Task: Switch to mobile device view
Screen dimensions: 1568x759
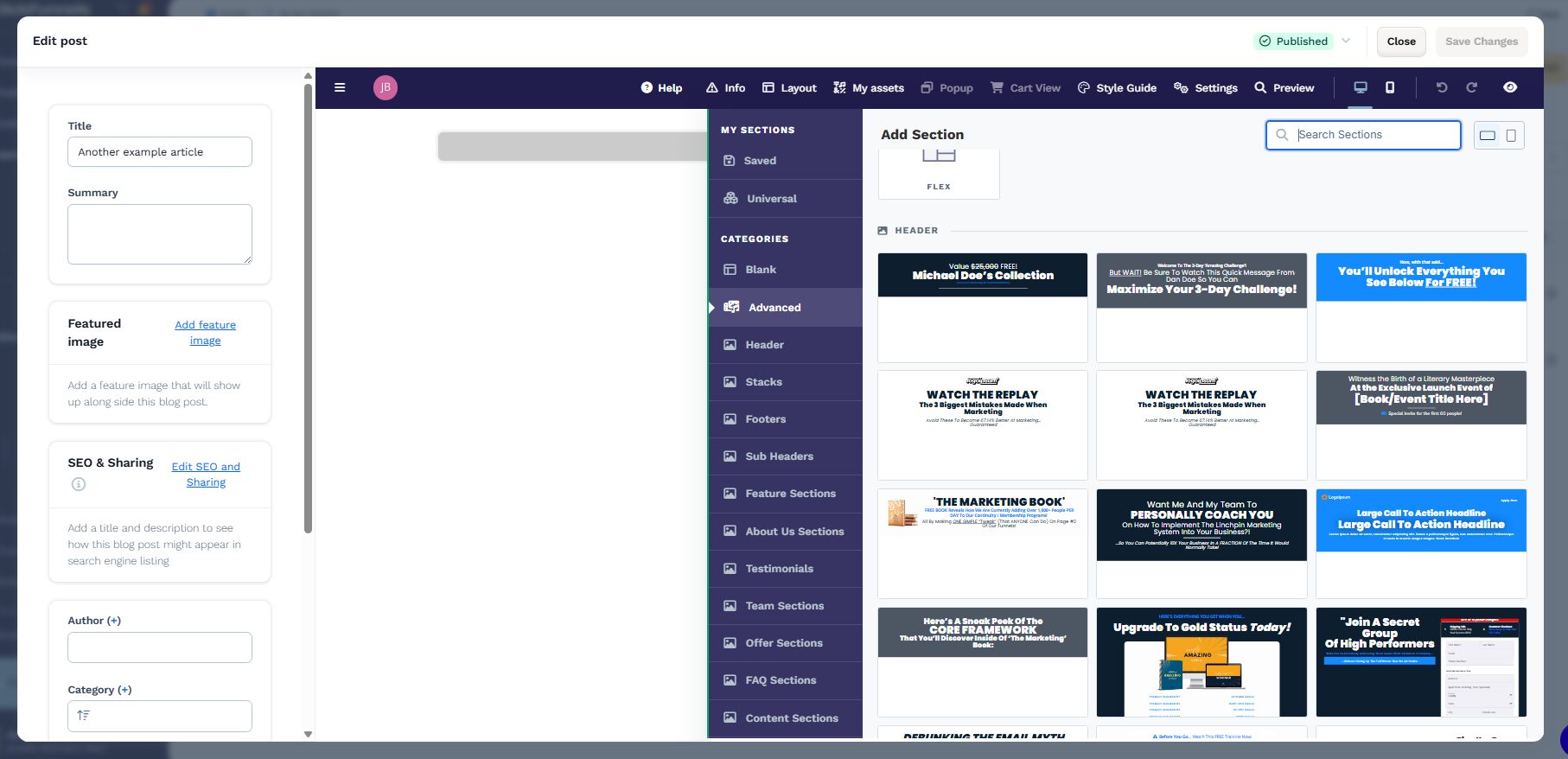Action: pyautogui.click(x=1390, y=87)
